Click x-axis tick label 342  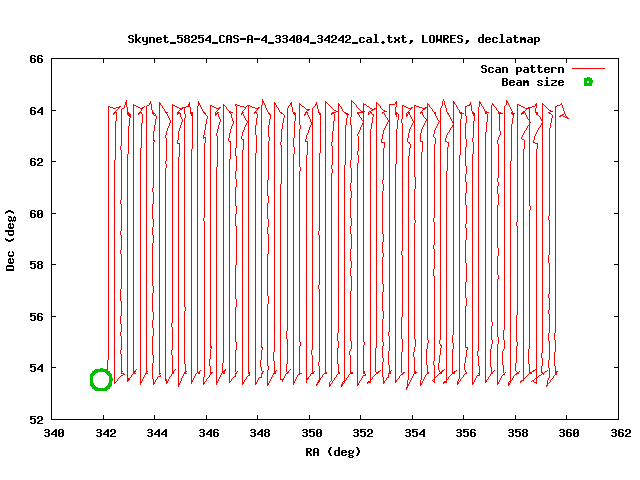point(105,433)
